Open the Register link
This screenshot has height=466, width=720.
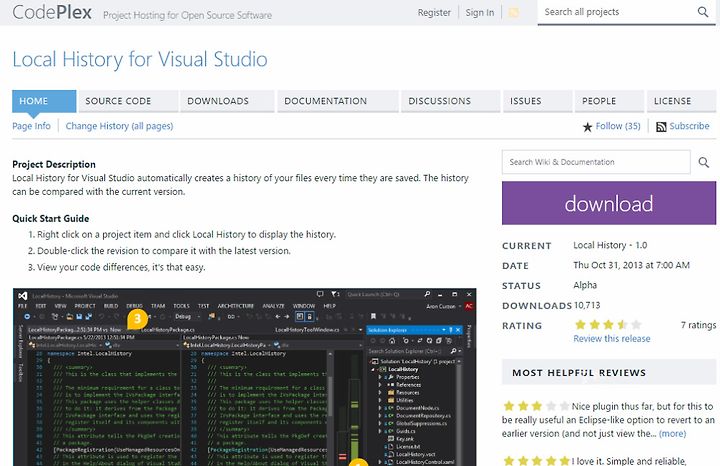(x=434, y=13)
